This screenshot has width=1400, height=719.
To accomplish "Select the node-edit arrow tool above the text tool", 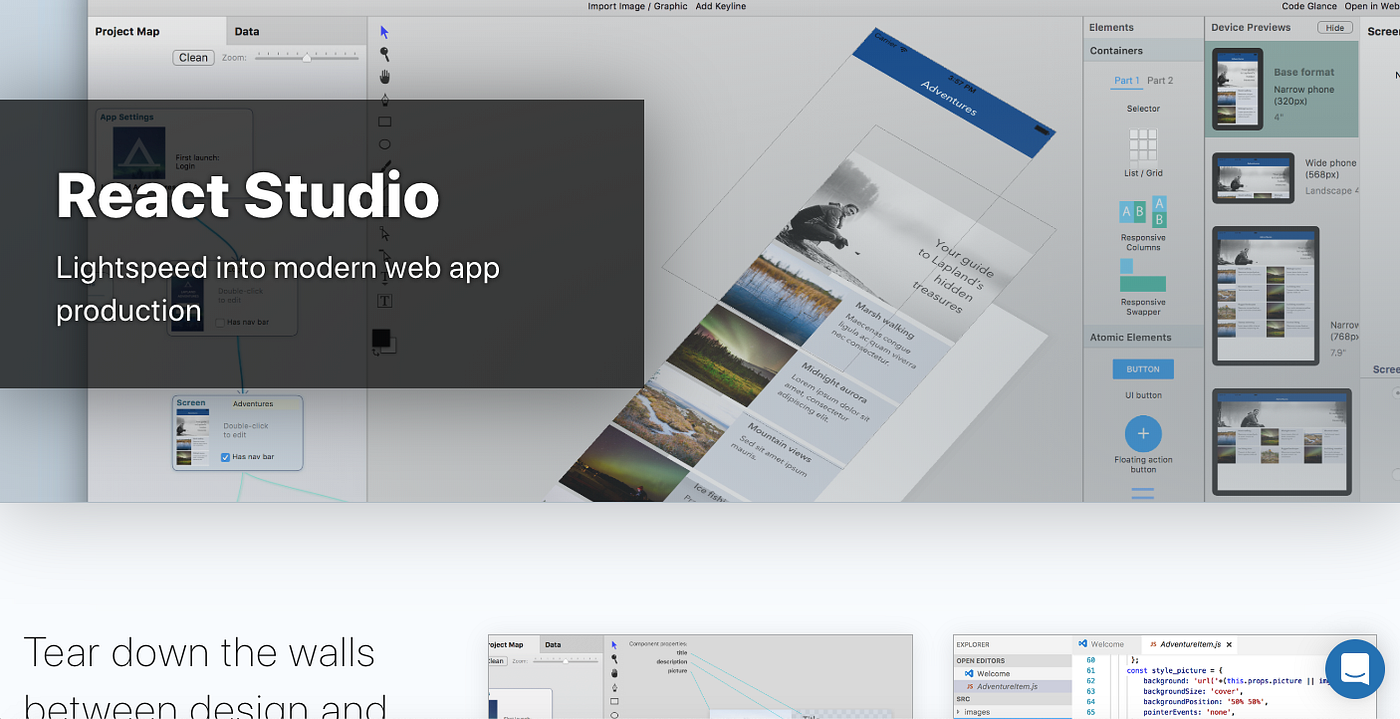I will pyautogui.click(x=384, y=234).
